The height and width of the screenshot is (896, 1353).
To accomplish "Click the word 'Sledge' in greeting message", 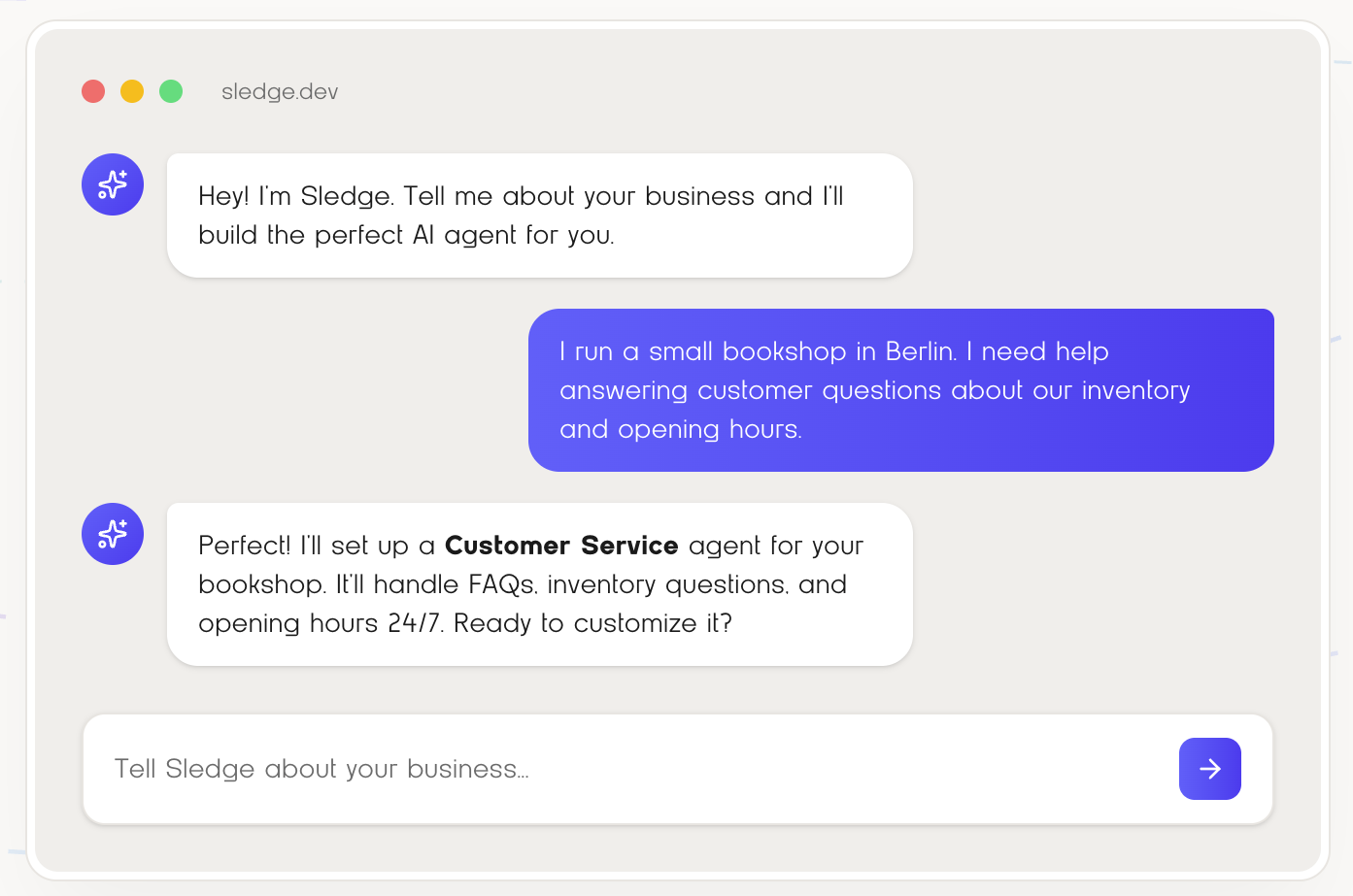I will (345, 196).
